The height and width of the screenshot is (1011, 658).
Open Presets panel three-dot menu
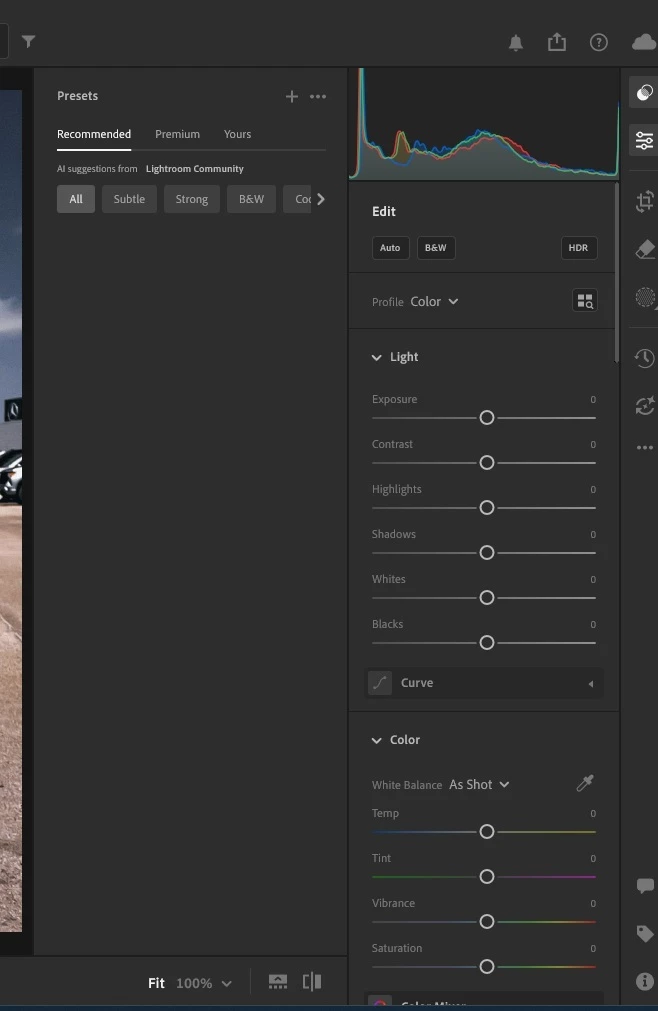tap(318, 97)
